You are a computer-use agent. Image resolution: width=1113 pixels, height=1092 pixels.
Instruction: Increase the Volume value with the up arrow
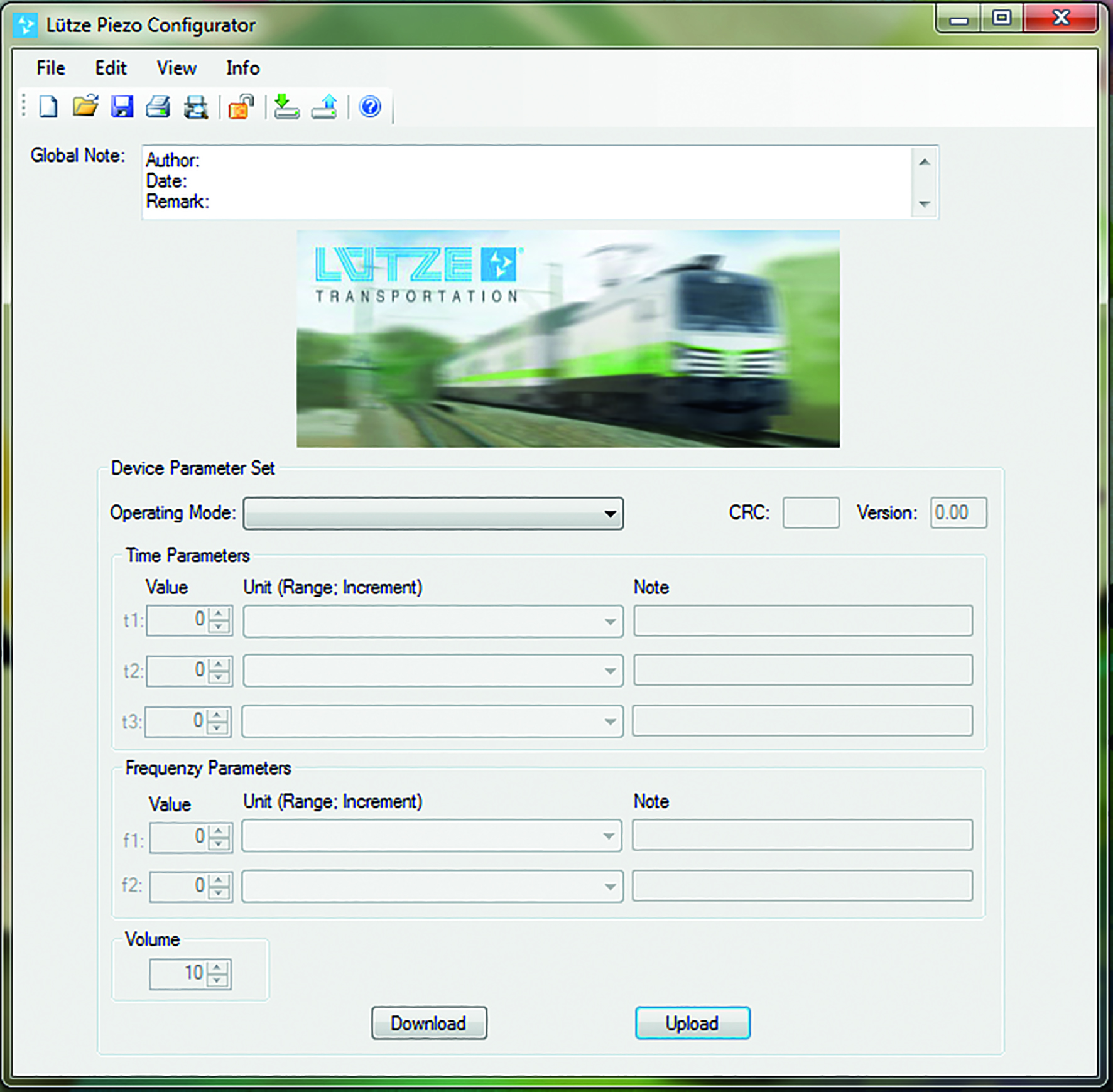217,968
